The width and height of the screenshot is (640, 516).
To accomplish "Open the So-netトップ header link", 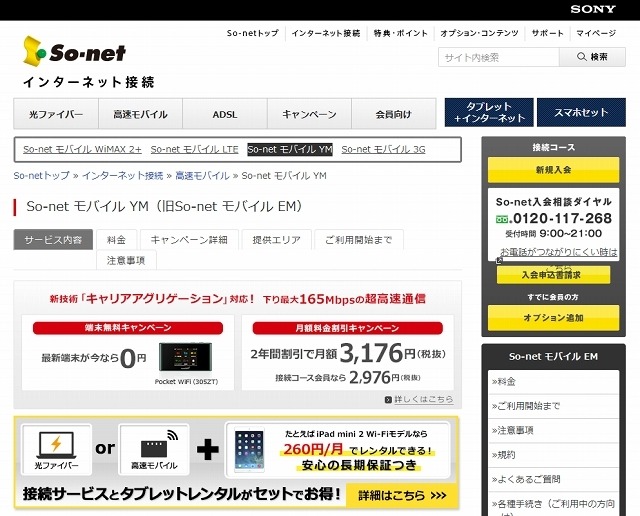I will click(253, 33).
